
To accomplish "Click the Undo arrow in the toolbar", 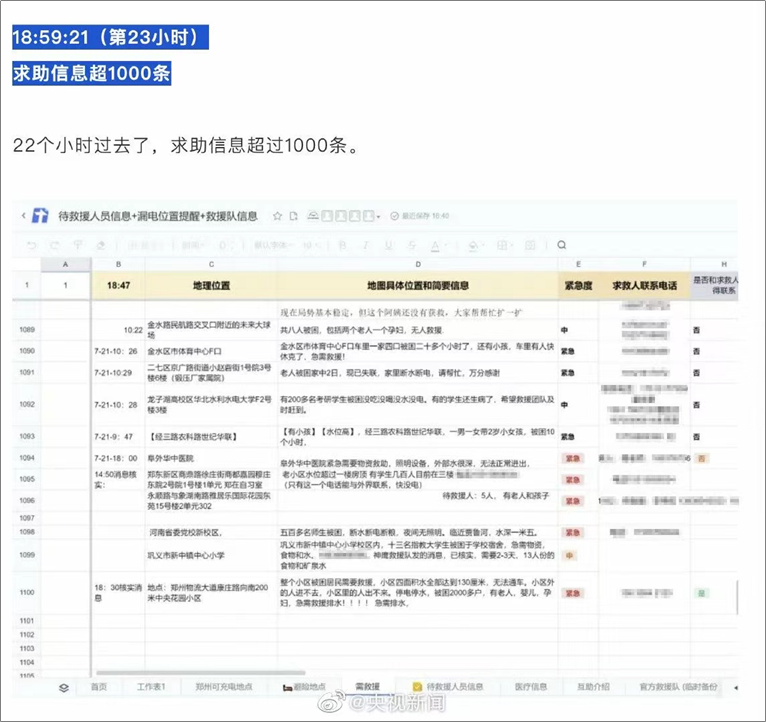I will coord(32,245).
